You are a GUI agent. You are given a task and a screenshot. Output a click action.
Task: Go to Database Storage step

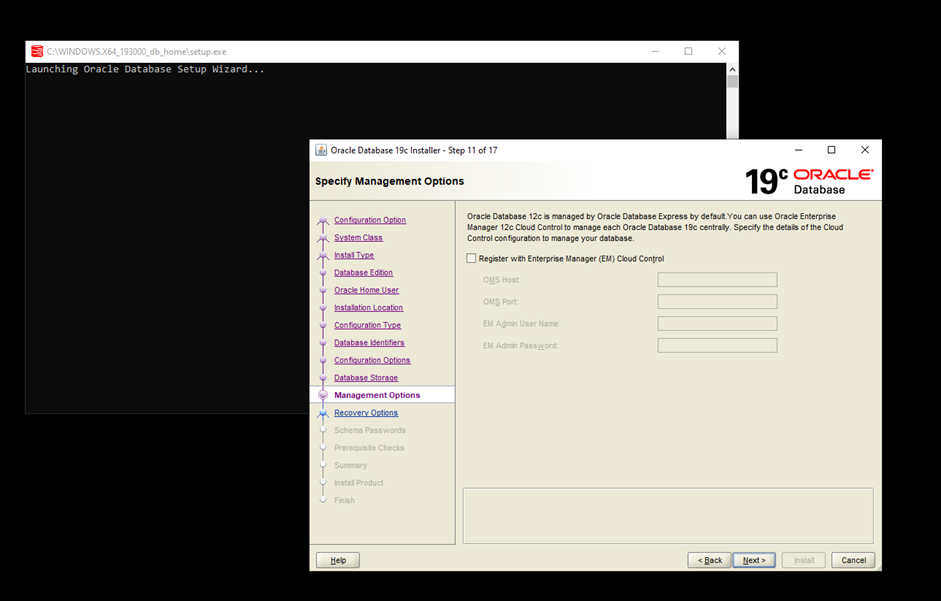pos(366,377)
